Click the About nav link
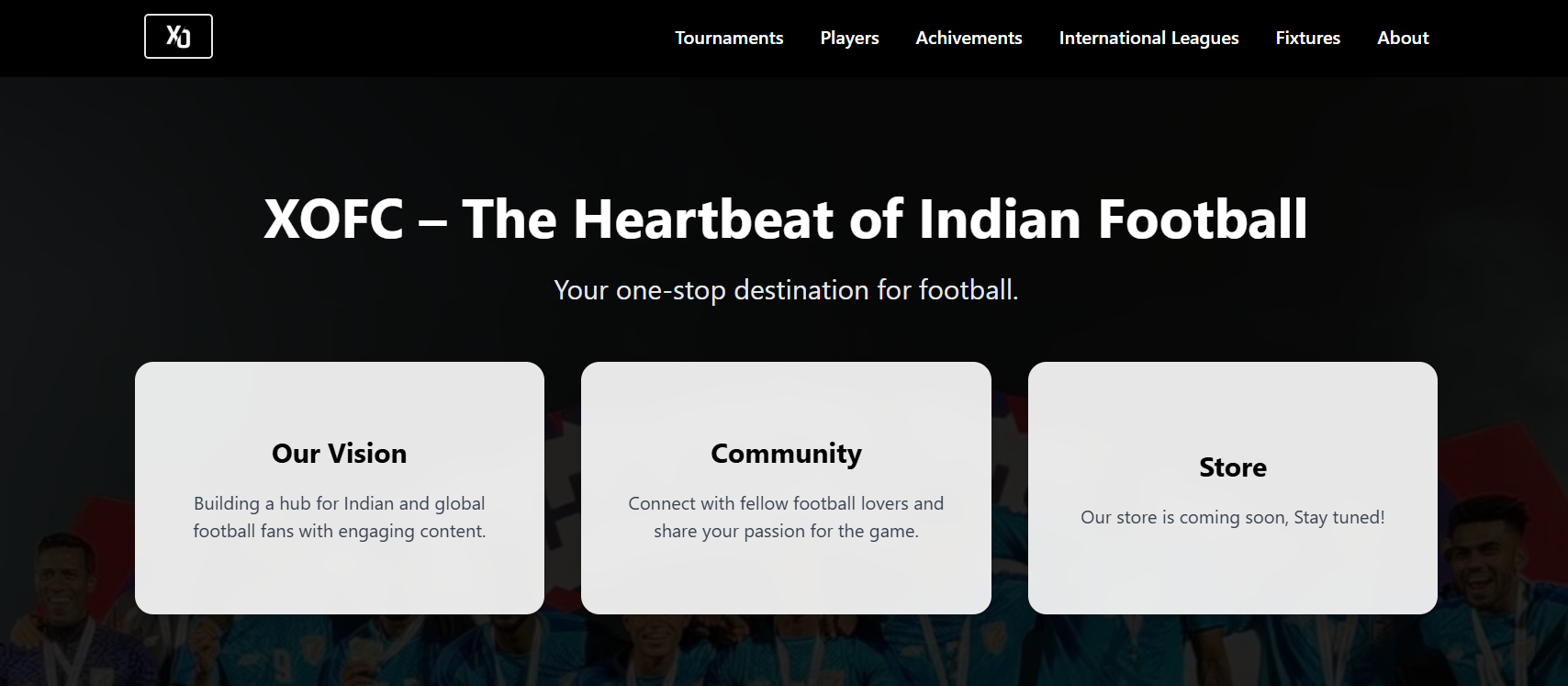Image resolution: width=1568 pixels, height=686 pixels. (1403, 38)
